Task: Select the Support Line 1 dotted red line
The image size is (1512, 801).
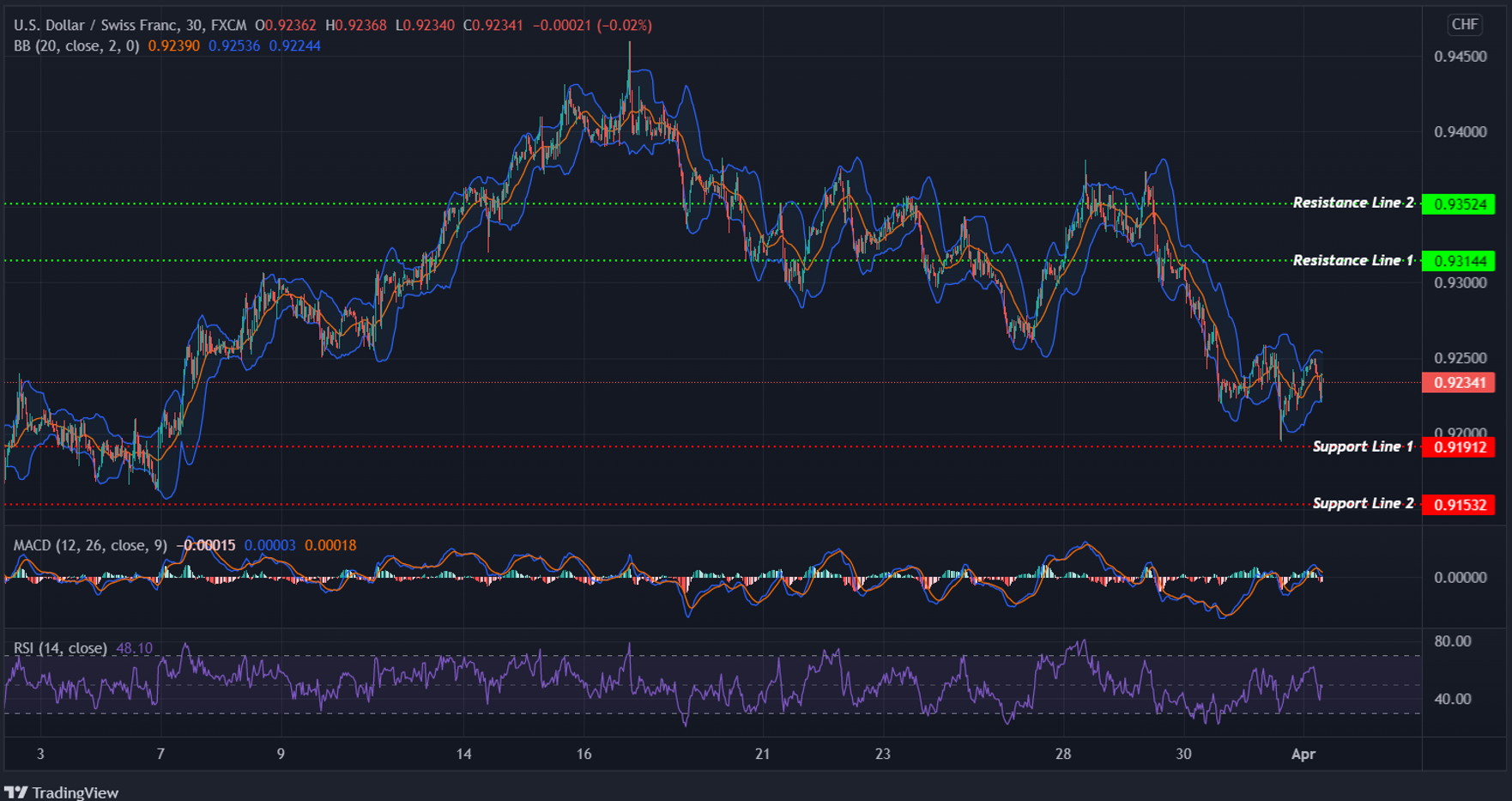Action: [686, 446]
